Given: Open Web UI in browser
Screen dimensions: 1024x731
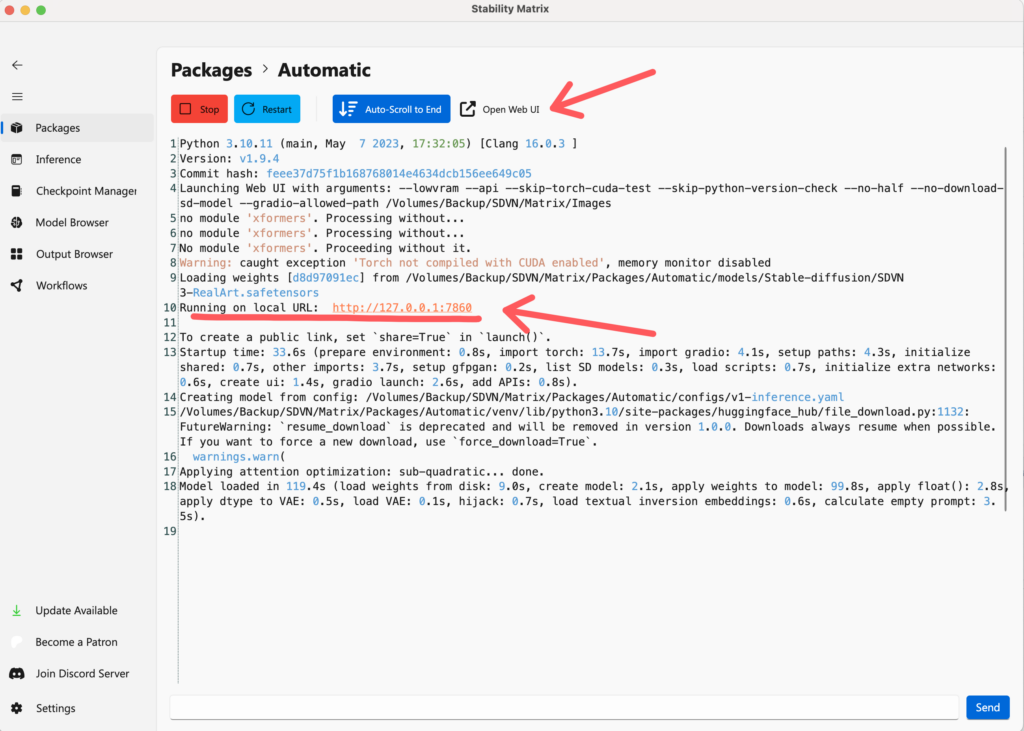Looking at the screenshot, I should [500, 109].
